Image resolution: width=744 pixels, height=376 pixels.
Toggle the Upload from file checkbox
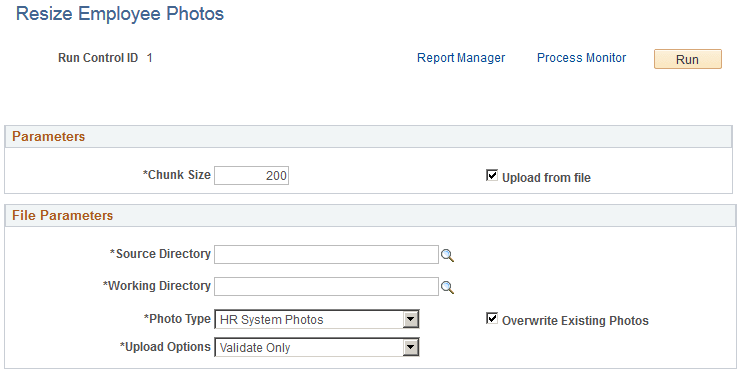click(492, 175)
